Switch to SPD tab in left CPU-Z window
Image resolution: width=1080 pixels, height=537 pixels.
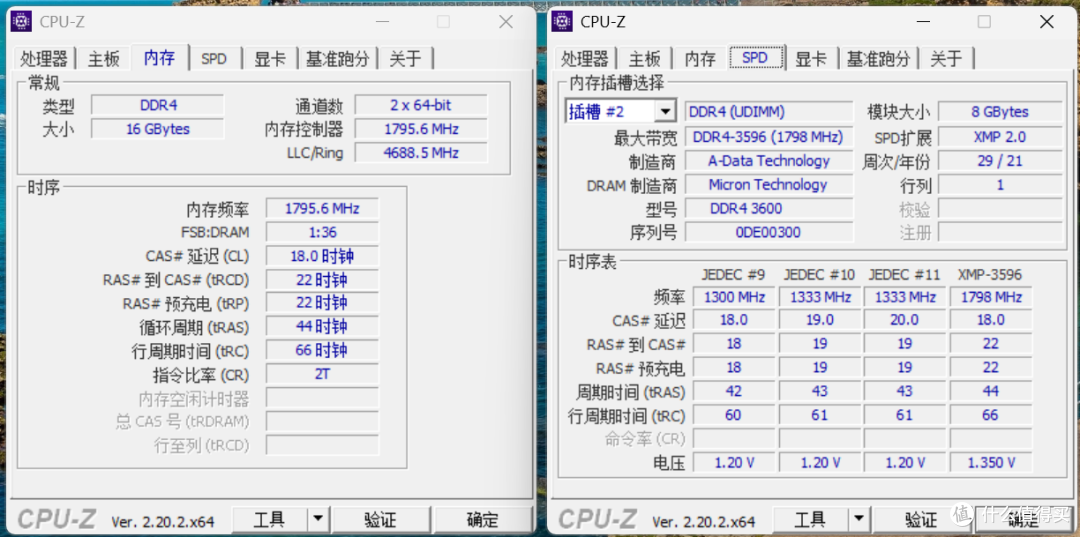(214, 59)
